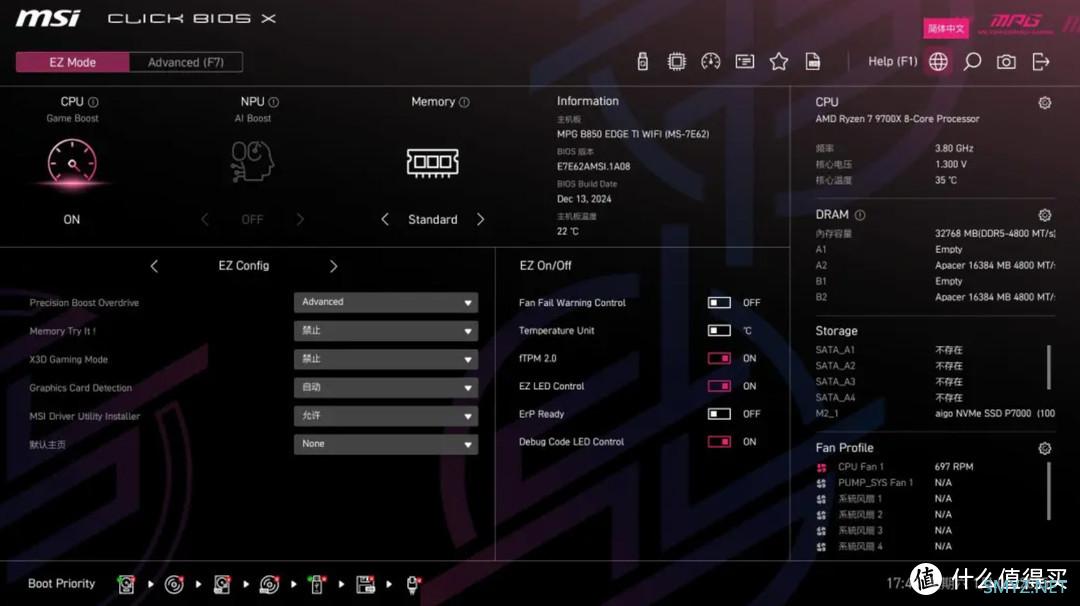Viewport: 1080px width, 606px height.
Task: Open CPU panel settings gear
Action: click(1045, 103)
